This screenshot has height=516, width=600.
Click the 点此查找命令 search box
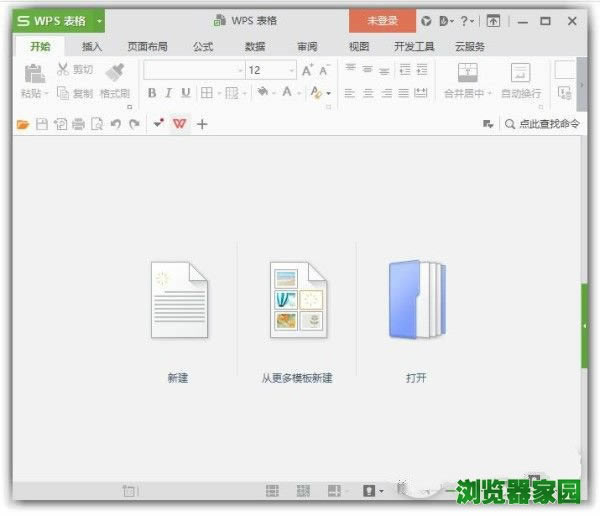pos(542,124)
